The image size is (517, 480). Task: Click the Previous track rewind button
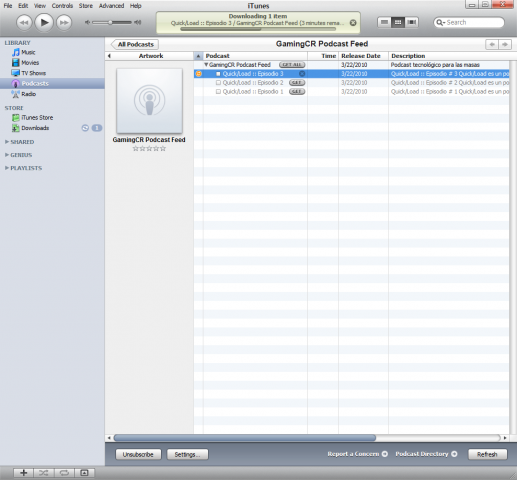pyautogui.click(x=24, y=23)
